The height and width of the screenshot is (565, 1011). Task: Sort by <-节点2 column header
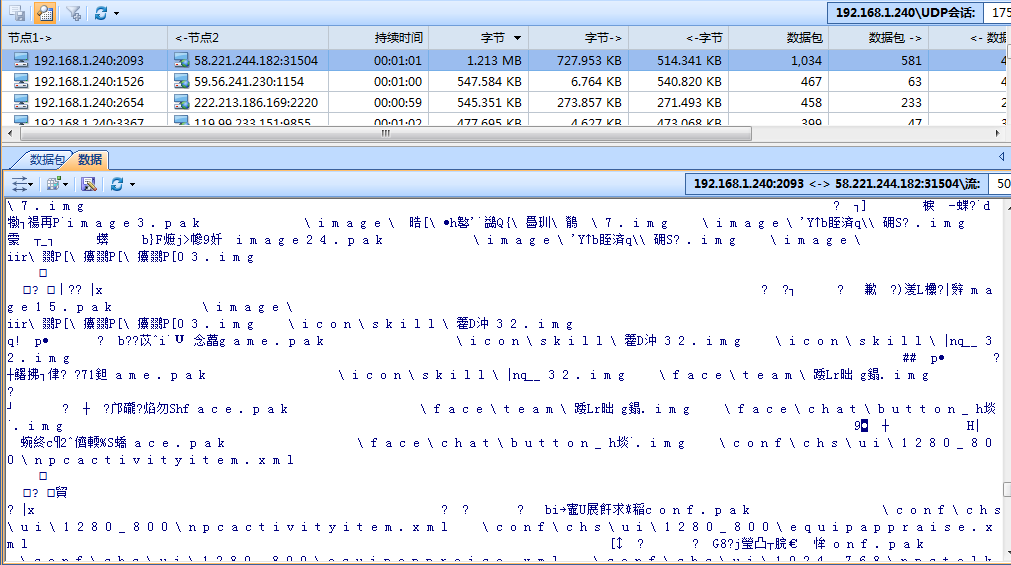click(x=248, y=38)
